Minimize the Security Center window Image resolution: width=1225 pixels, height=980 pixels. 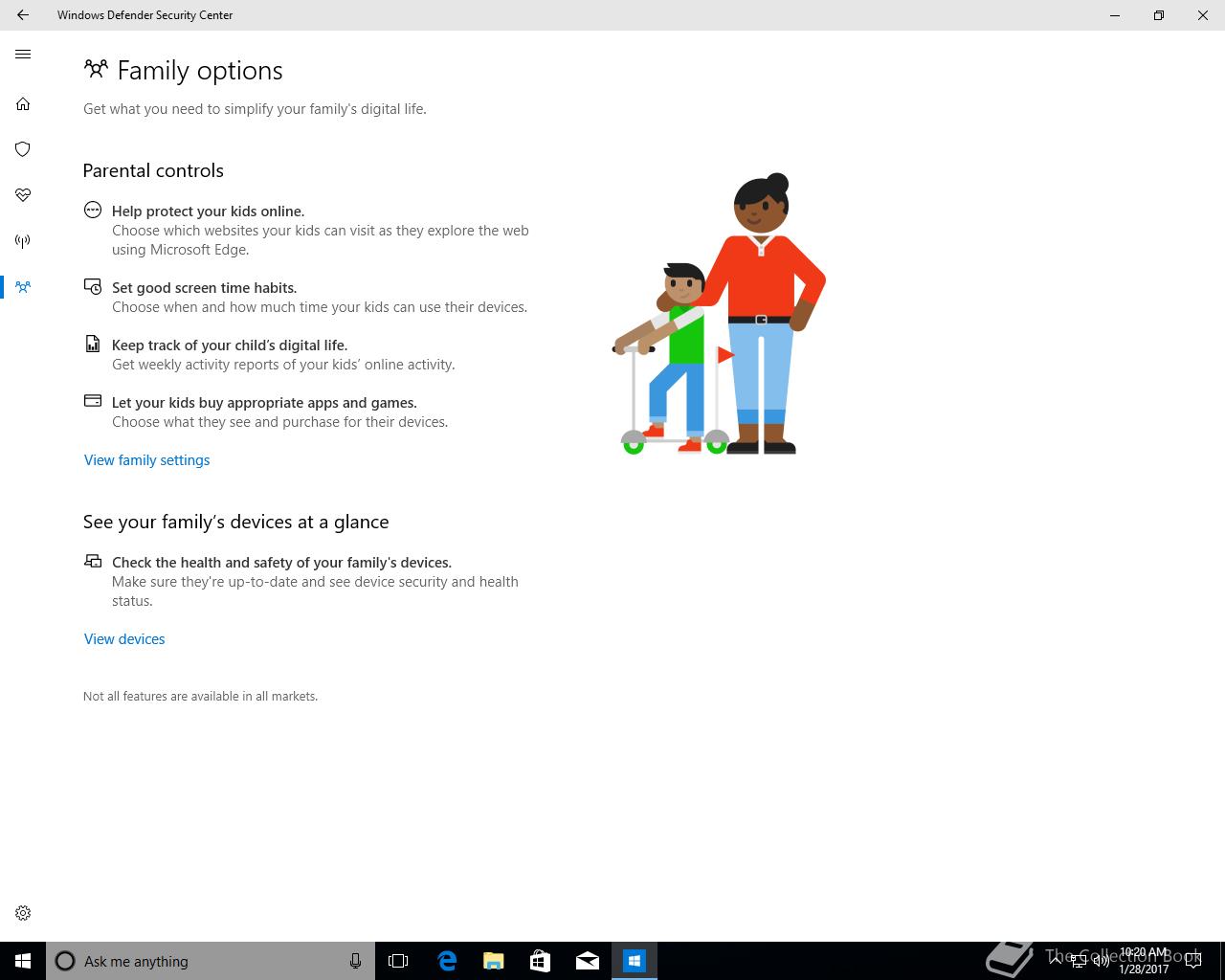[x=1115, y=15]
